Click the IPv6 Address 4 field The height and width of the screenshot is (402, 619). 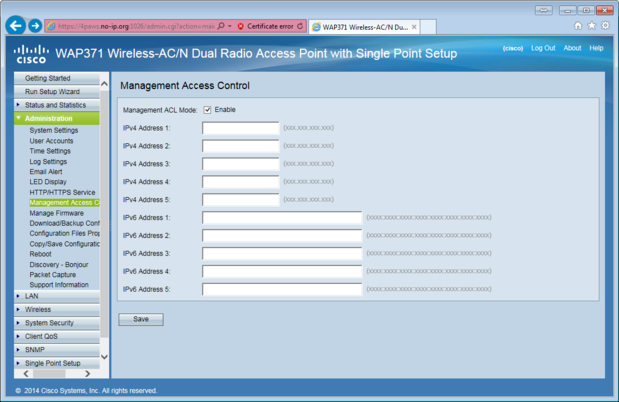pos(282,272)
